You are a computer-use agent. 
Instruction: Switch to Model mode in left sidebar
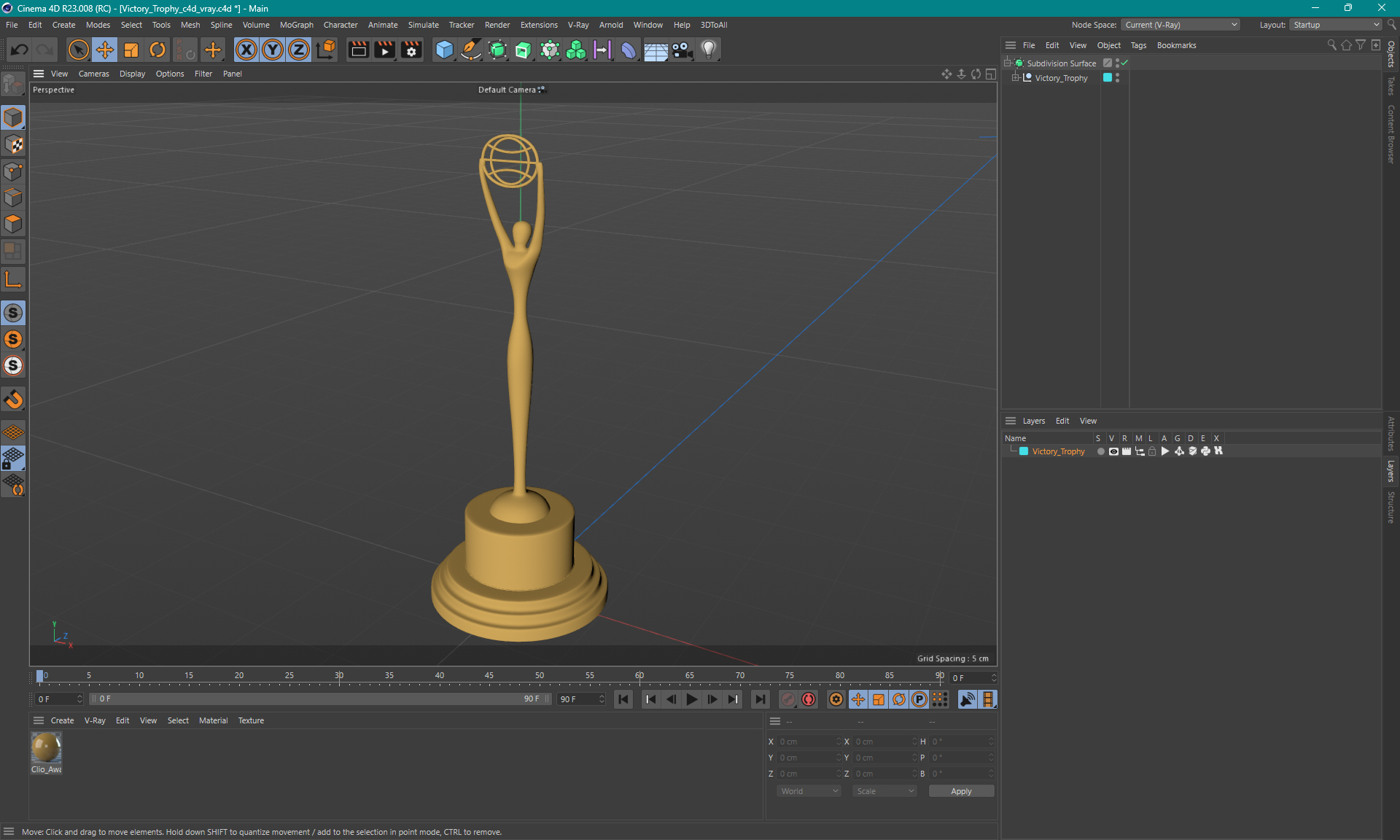coord(13,117)
